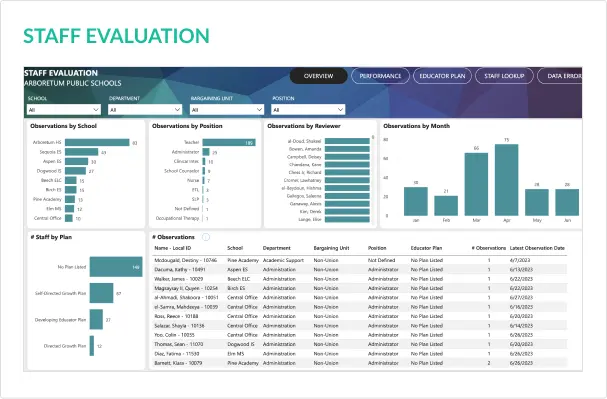Sort by Bargaining Unit table column
The height and width of the screenshot is (399, 607).
click(331, 248)
